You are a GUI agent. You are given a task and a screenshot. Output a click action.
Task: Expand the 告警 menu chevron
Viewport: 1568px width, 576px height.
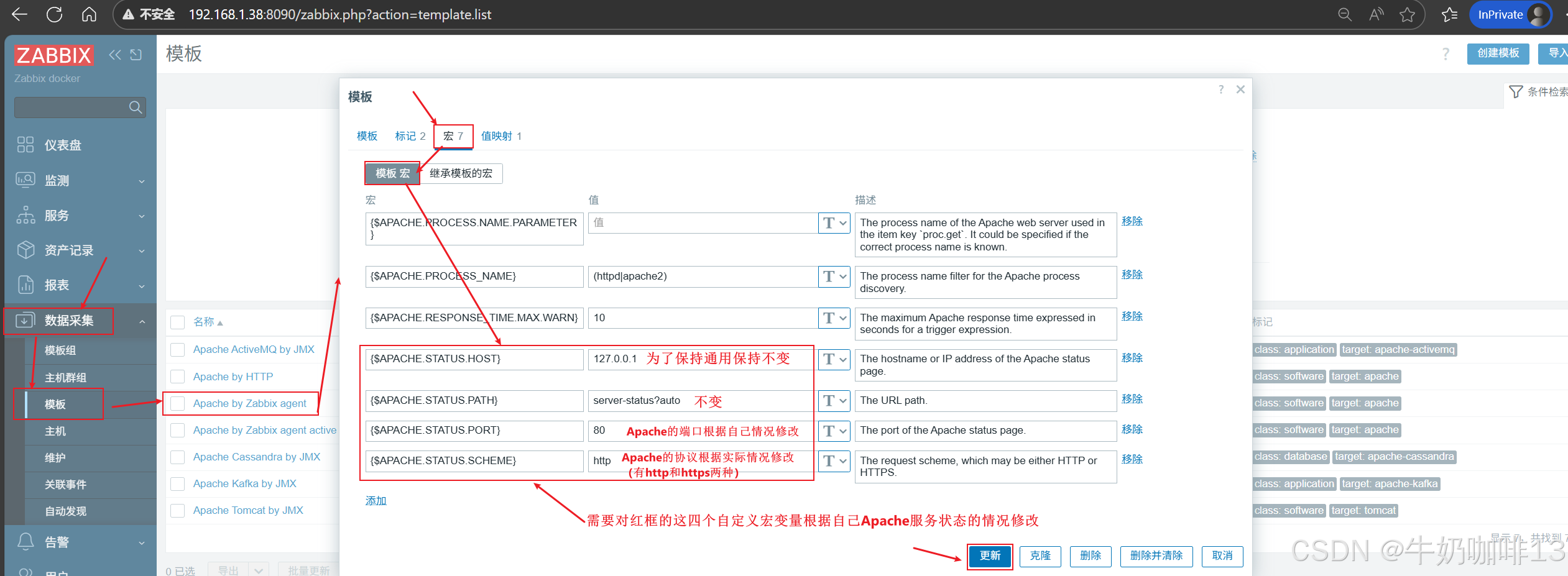pos(142,542)
